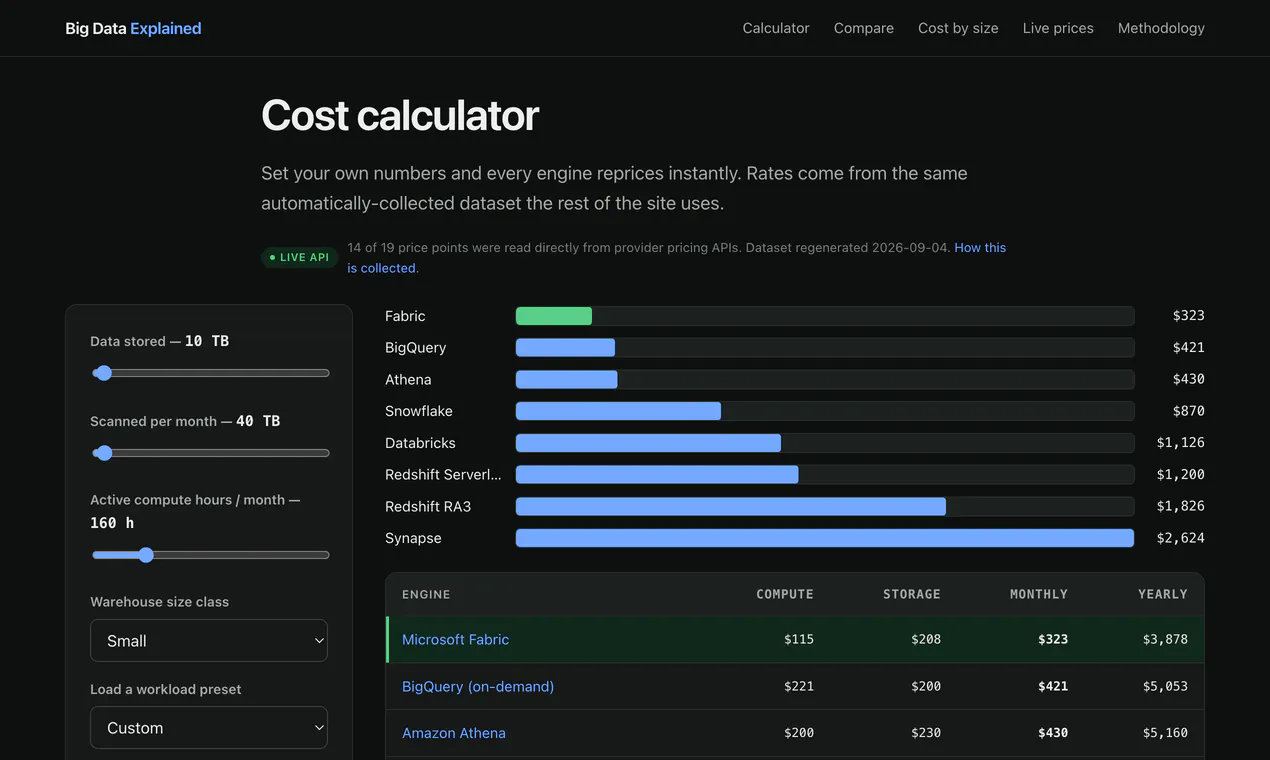Open the Microsoft Fabric engine link
Image resolution: width=1270 pixels, height=760 pixels.
pyautogui.click(x=455, y=639)
